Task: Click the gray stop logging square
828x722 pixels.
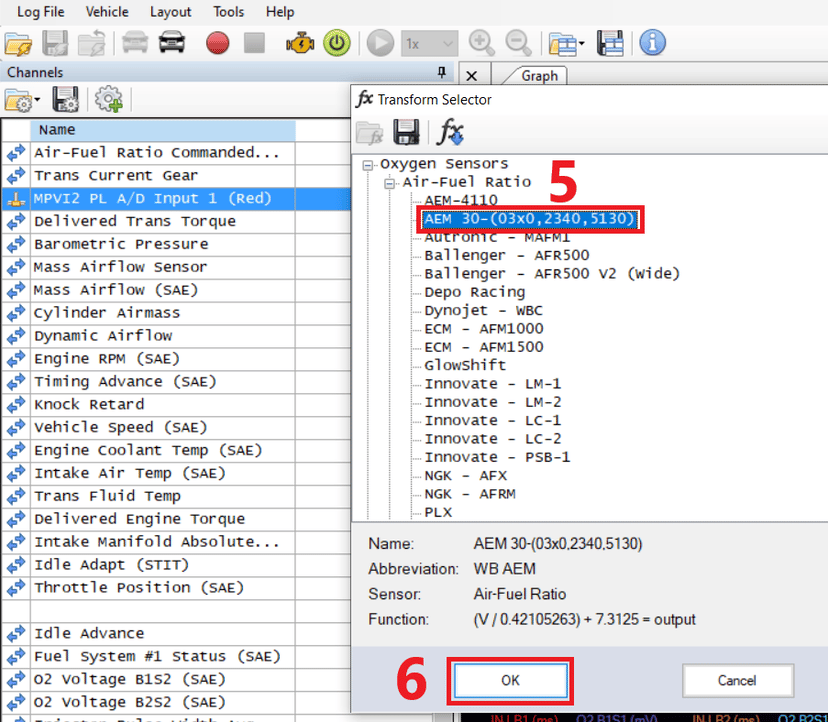Action: (255, 43)
